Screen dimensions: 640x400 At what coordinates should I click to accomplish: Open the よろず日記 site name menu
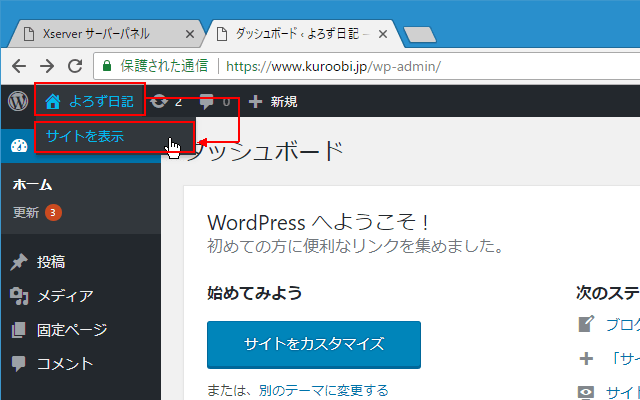tap(90, 101)
